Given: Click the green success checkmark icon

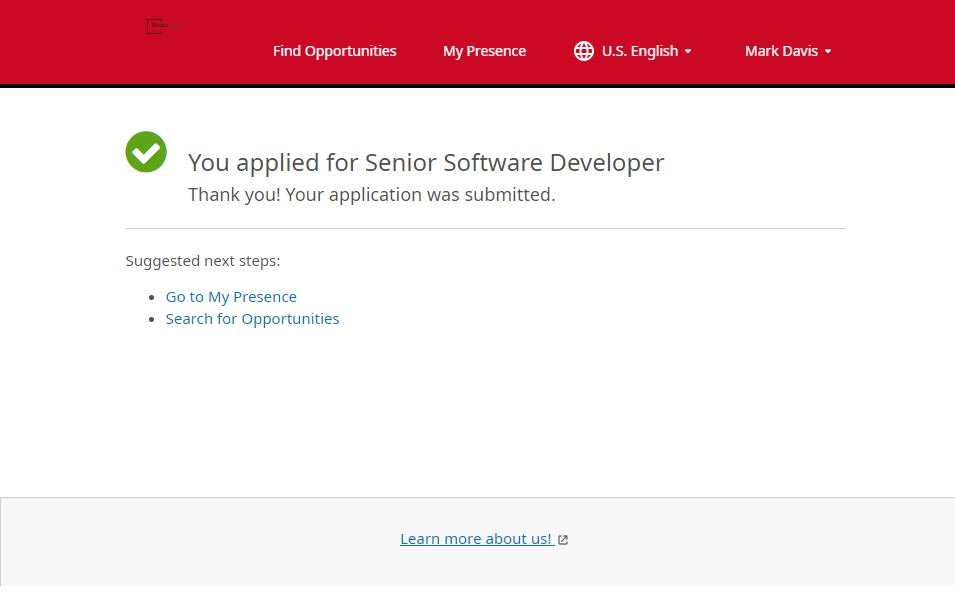Looking at the screenshot, I should [146, 152].
